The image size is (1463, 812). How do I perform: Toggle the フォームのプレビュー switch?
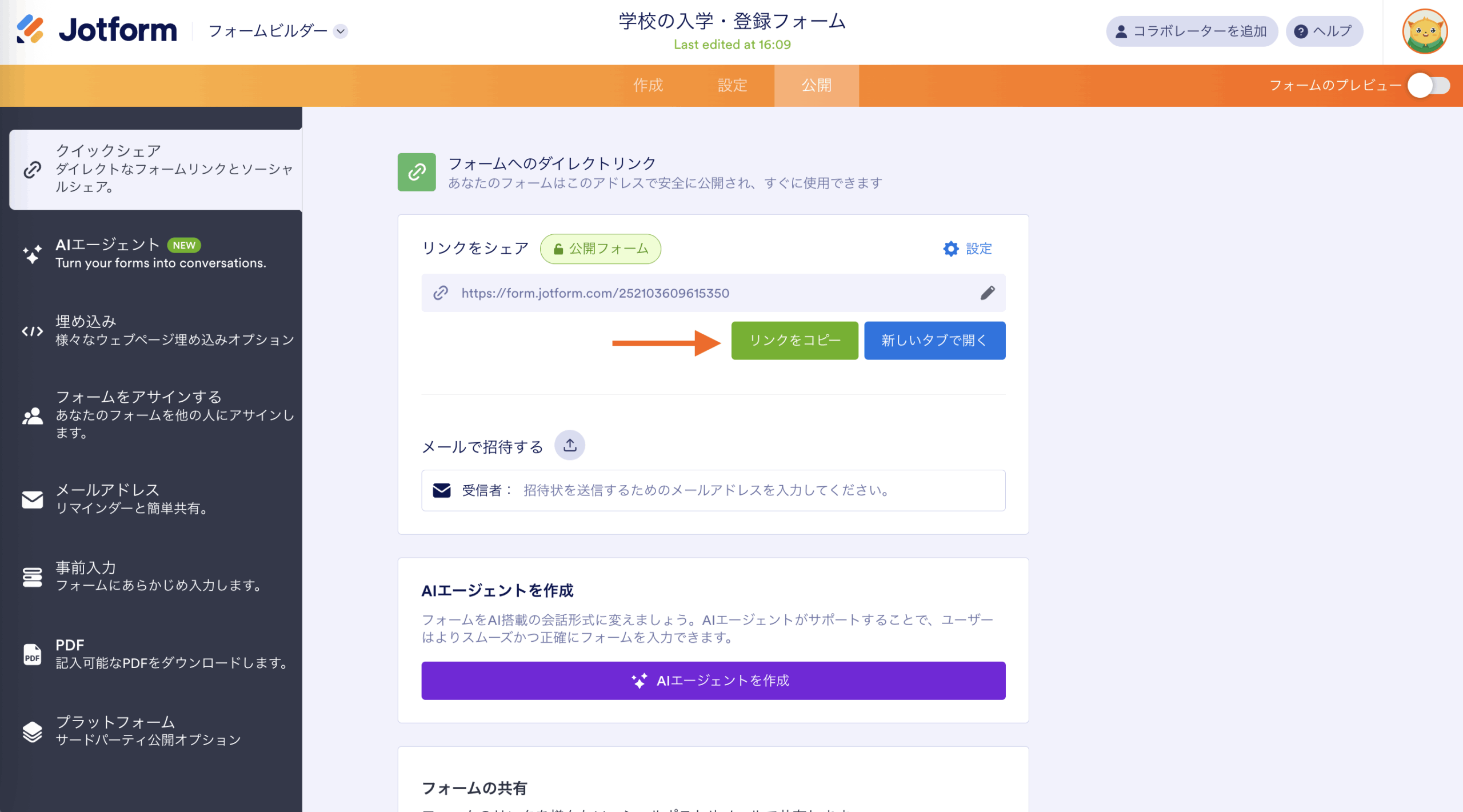1428,86
